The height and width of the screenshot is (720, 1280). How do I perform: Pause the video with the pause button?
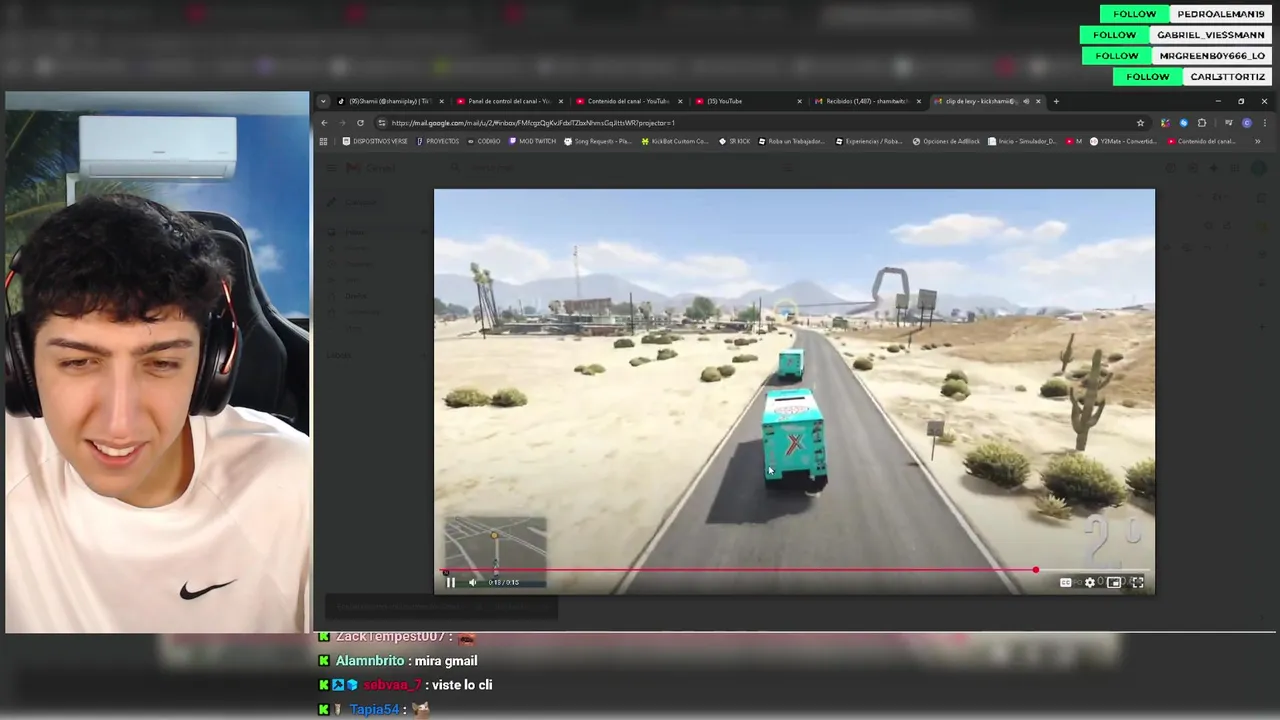point(450,582)
